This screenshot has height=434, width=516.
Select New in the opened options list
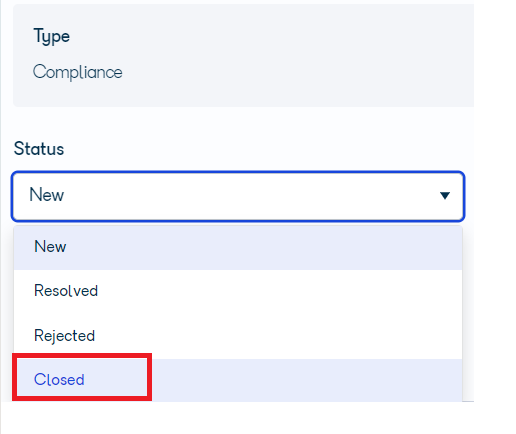[238, 247]
